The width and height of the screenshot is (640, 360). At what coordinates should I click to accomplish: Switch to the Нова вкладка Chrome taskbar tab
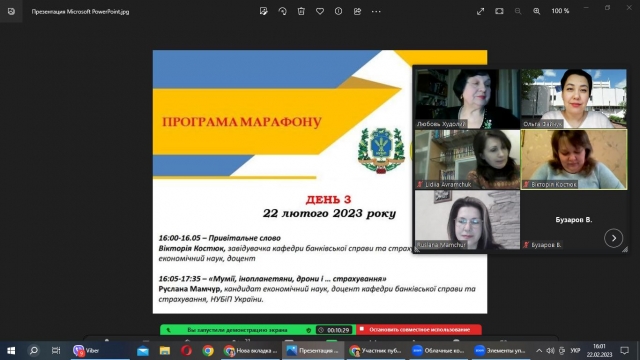pos(251,351)
